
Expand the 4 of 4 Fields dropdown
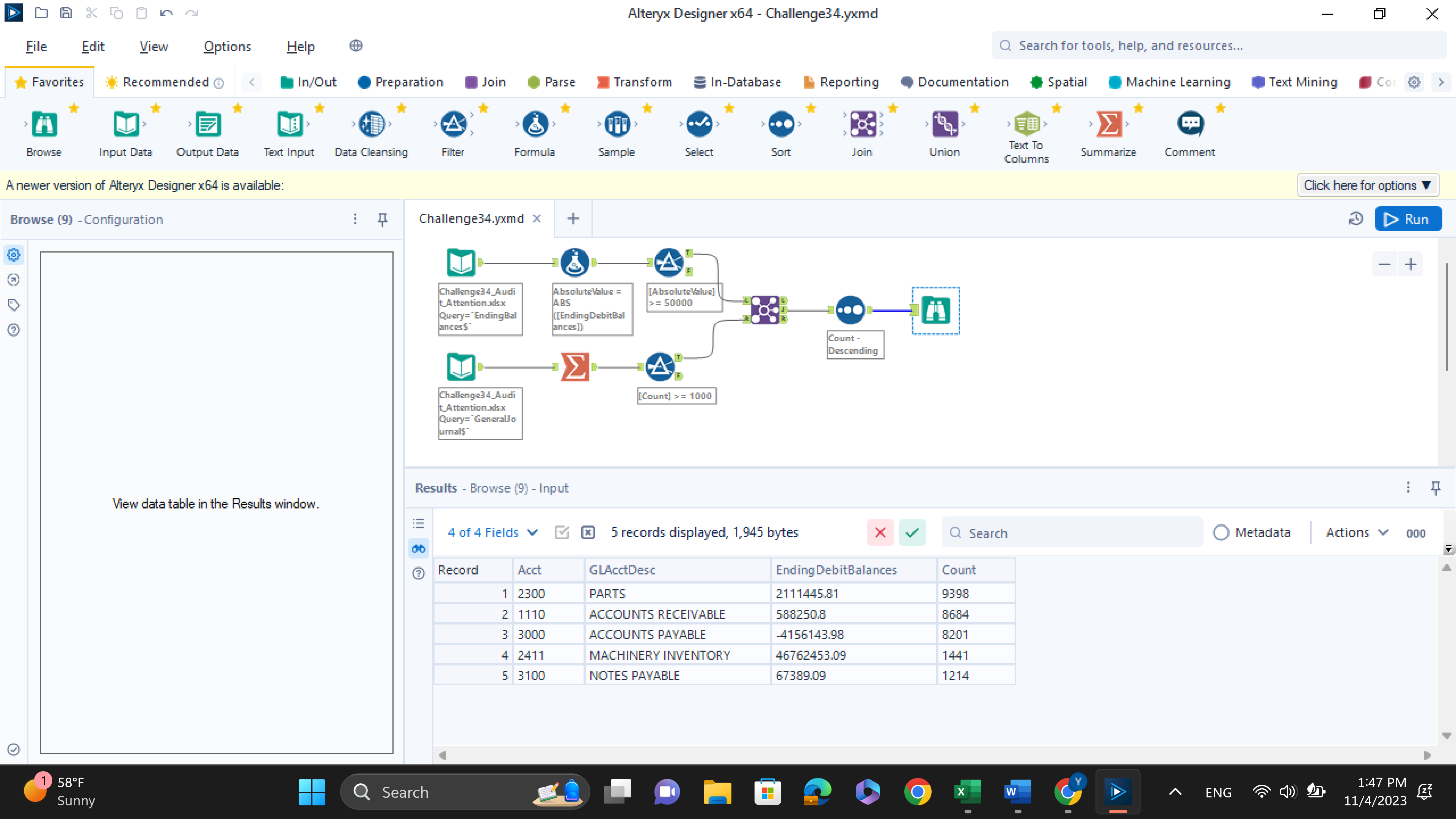492,532
